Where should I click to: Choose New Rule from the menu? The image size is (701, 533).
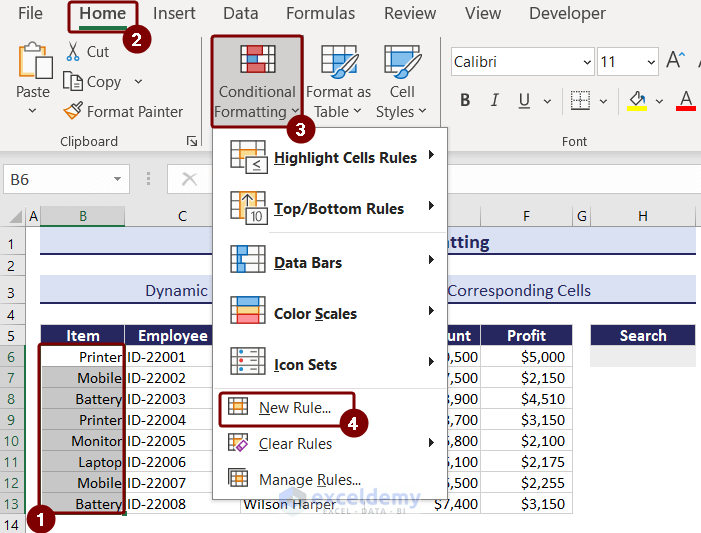point(294,407)
